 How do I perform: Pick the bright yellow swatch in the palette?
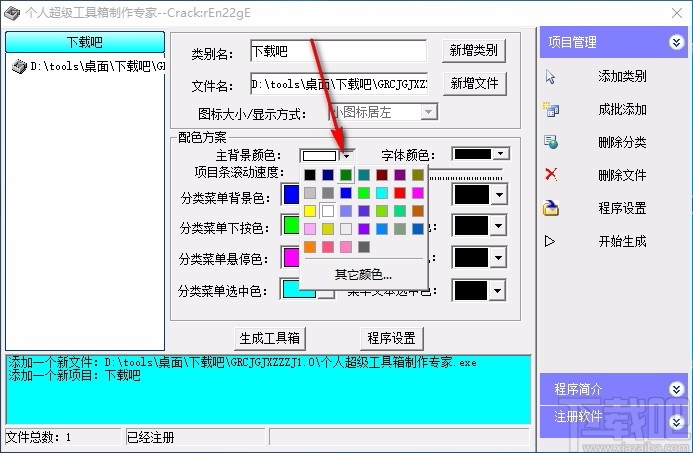pyautogui.click(x=310, y=211)
